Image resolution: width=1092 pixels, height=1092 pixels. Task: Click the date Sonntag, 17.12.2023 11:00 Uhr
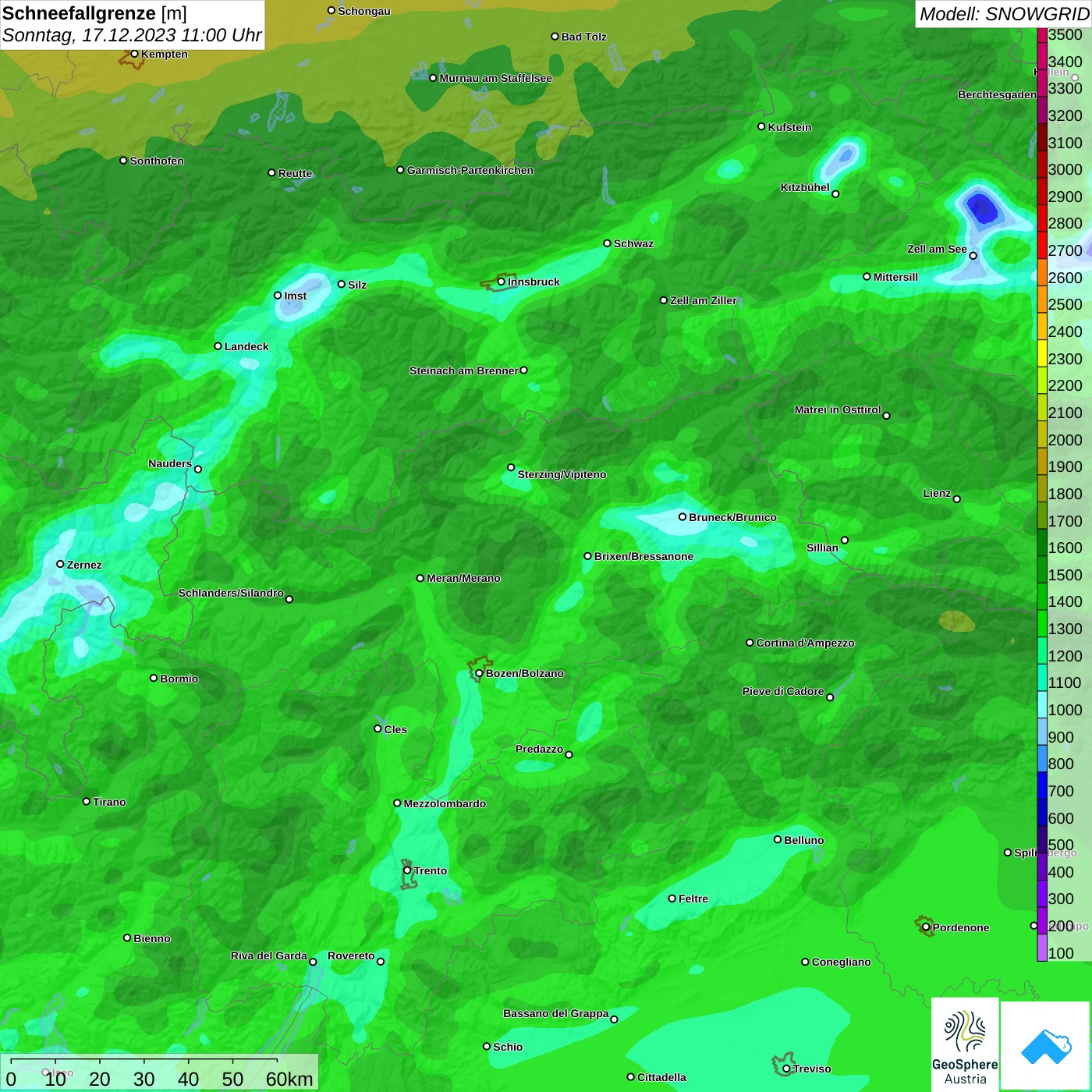click(x=132, y=36)
